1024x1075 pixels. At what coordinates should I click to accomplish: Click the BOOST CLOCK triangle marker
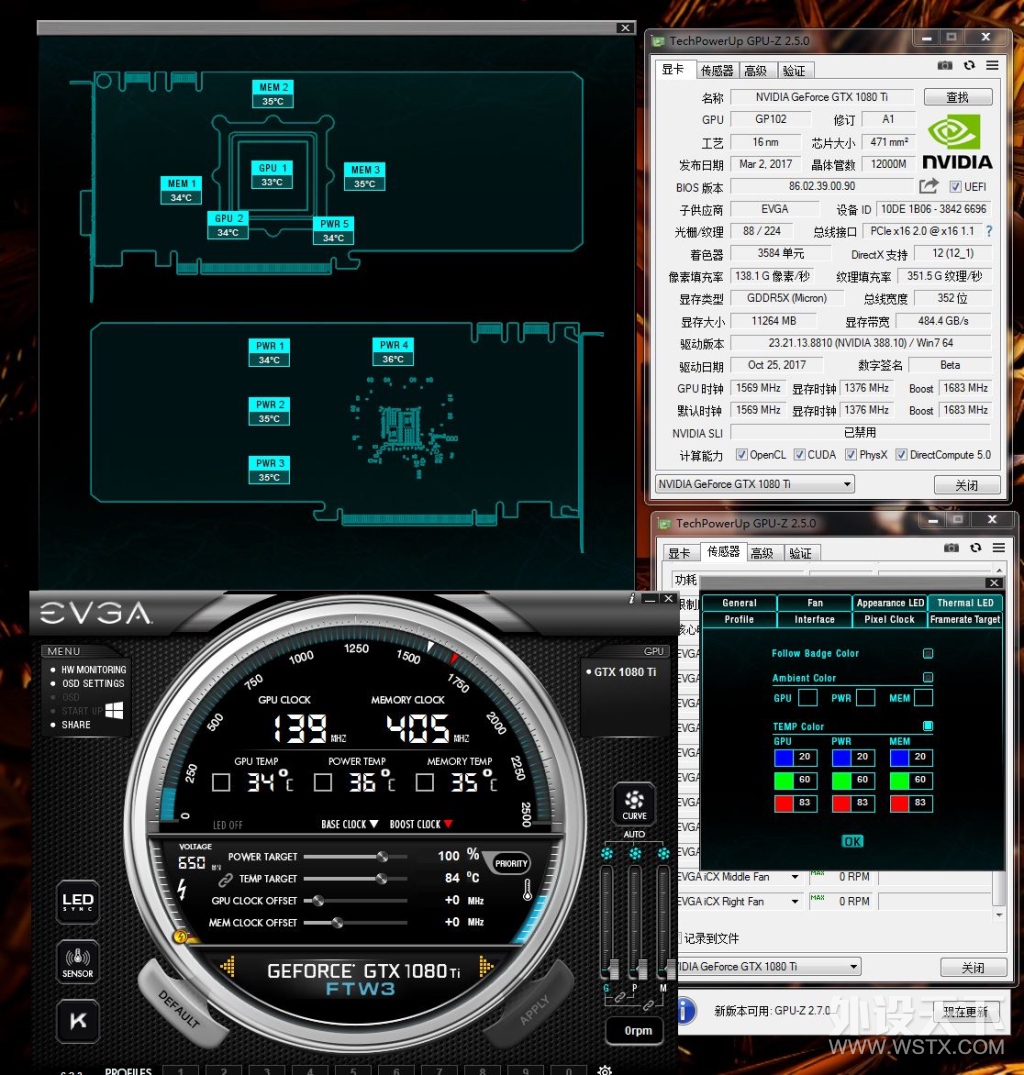click(x=448, y=824)
